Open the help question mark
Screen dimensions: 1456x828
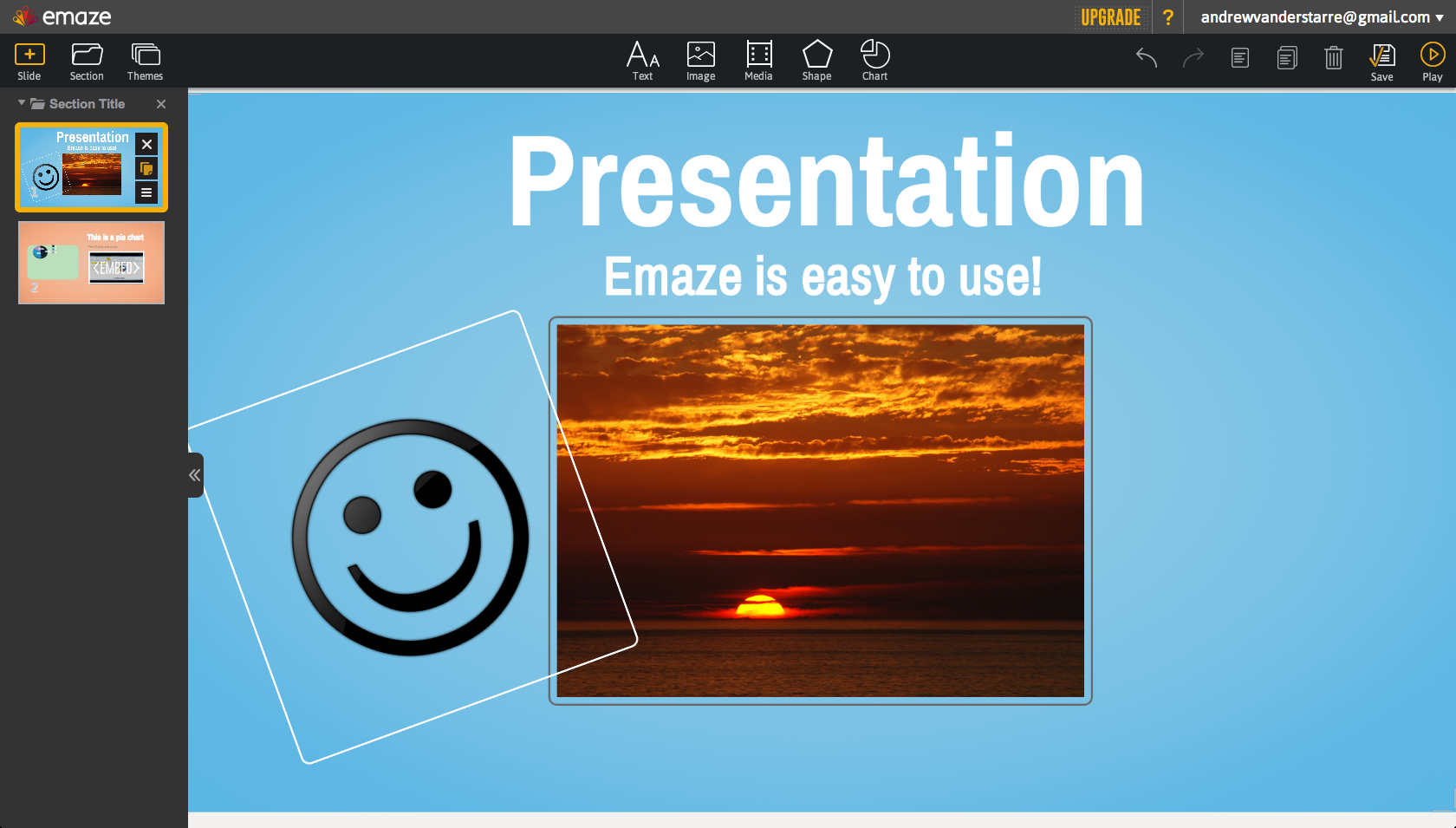1168,17
